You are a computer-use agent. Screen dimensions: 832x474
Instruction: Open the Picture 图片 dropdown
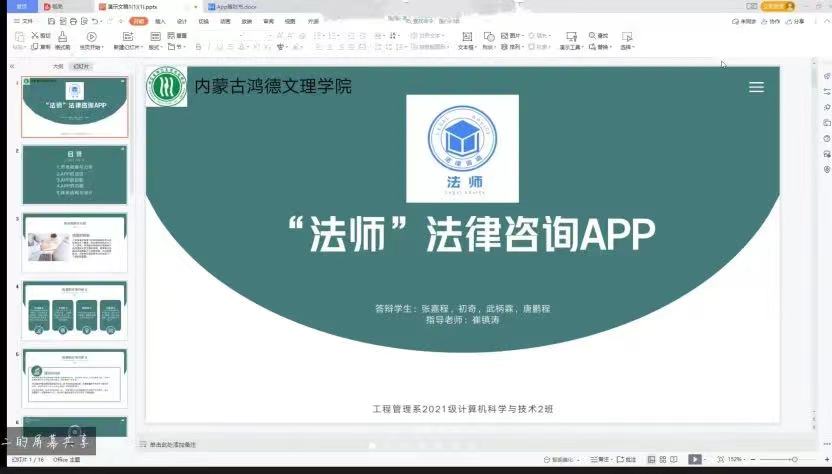pos(512,36)
